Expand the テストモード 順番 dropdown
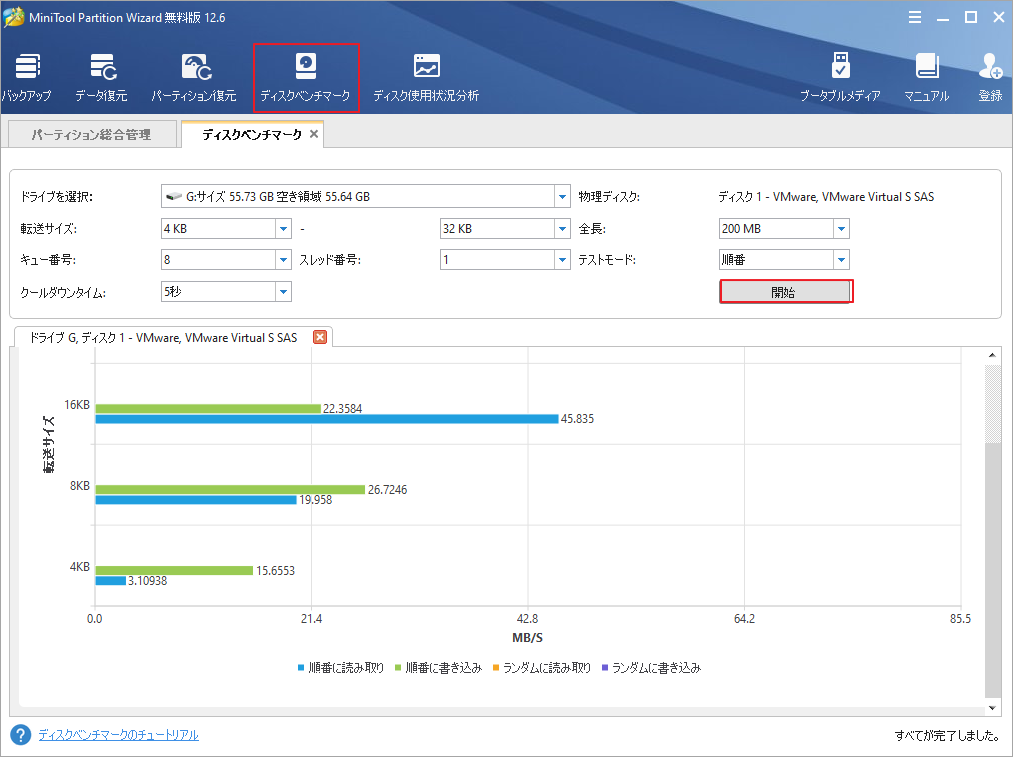Screen dimensions: 1013x757 [x=841, y=260]
